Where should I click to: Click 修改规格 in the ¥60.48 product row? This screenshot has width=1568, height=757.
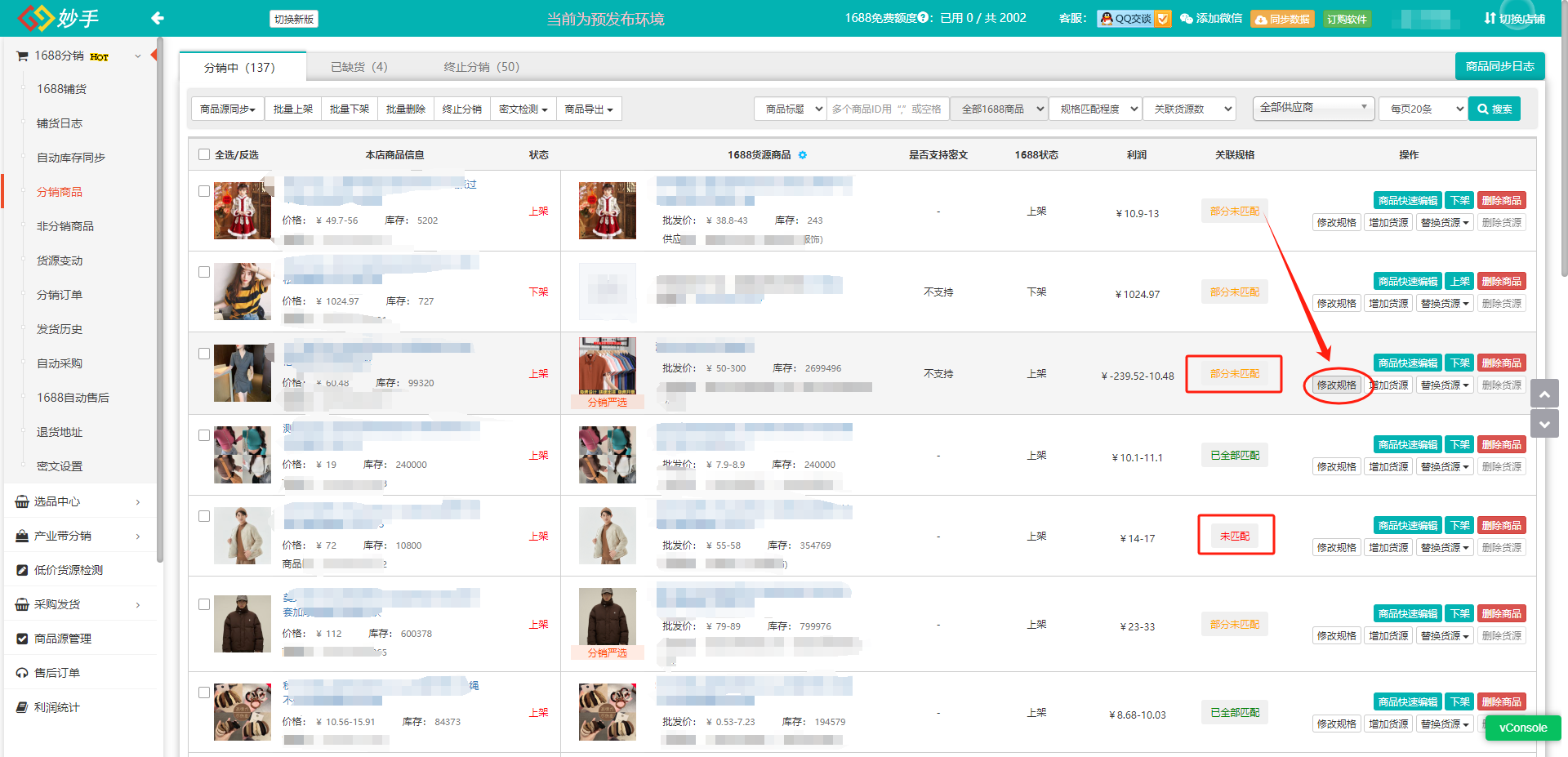tap(1336, 385)
